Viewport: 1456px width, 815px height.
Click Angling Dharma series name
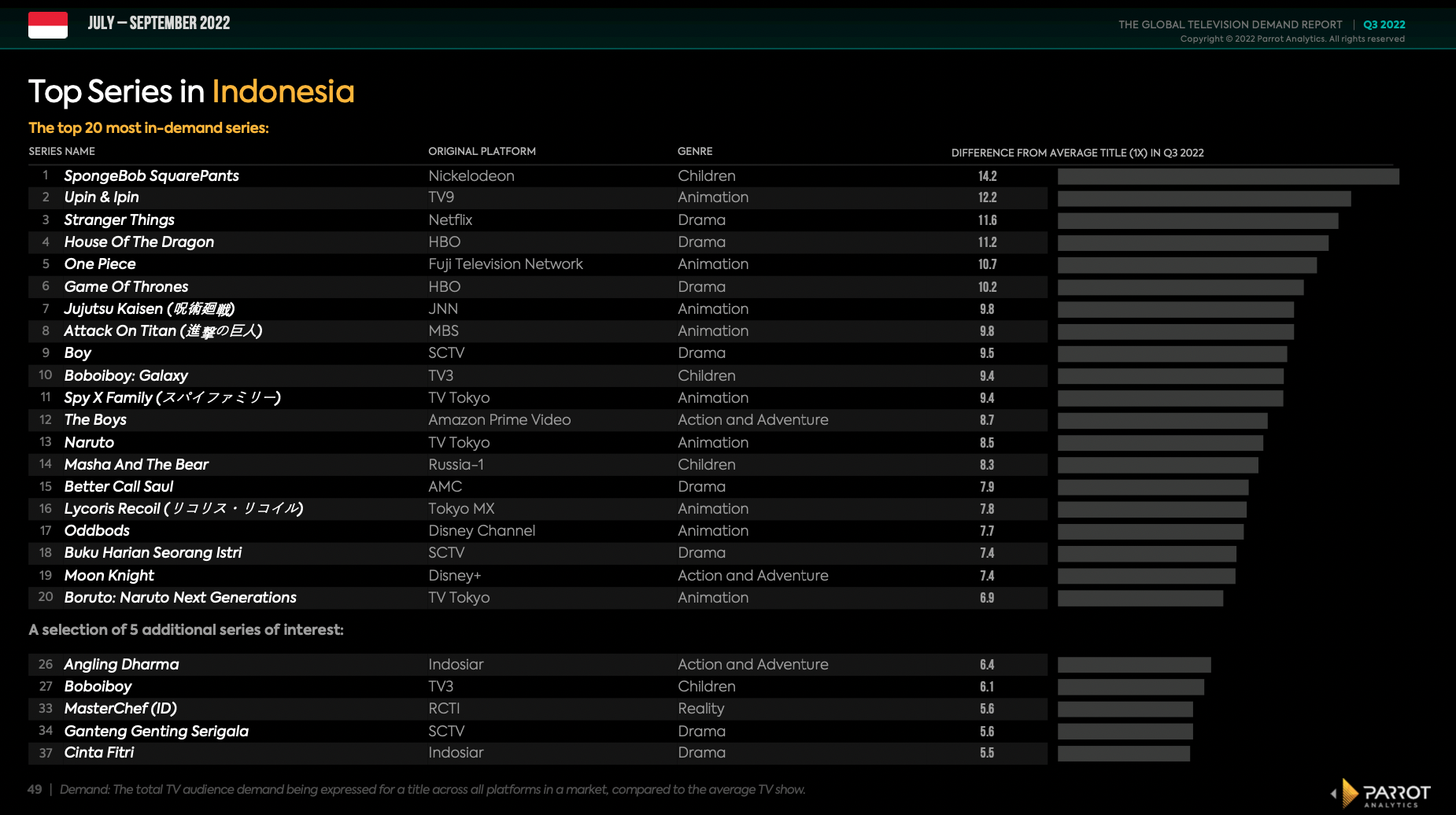[x=121, y=665]
